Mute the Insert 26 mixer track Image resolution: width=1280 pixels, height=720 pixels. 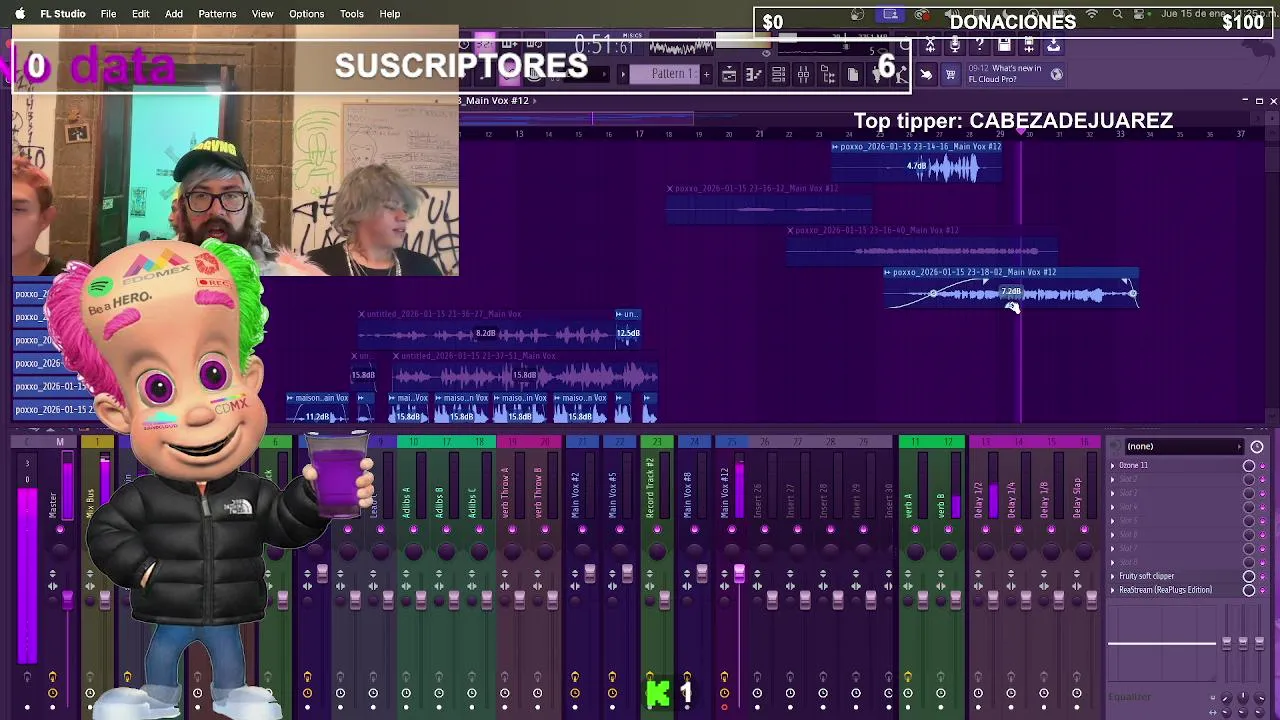coord(764,530)
